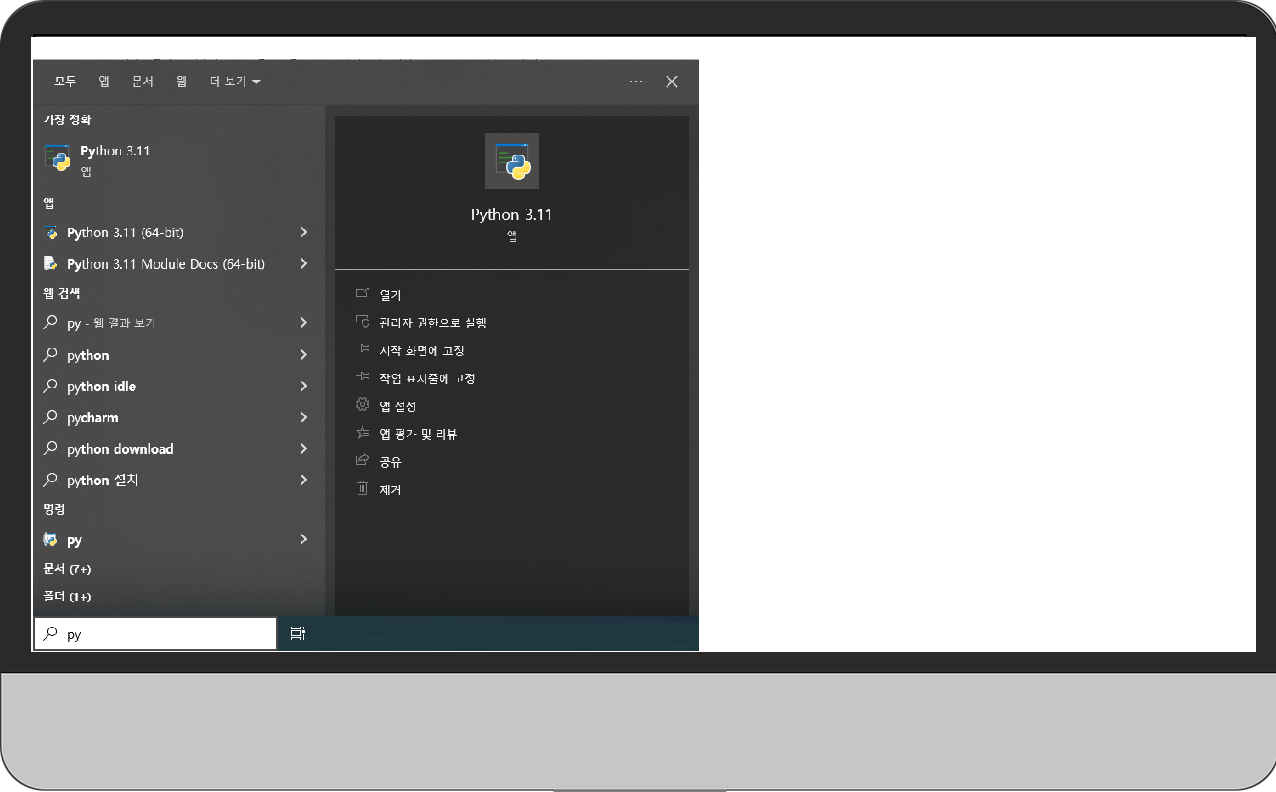1276x792 pixels.
Task: Switch to the 웹 search tab
Action: pyautogui.click(x=180, y=81)
